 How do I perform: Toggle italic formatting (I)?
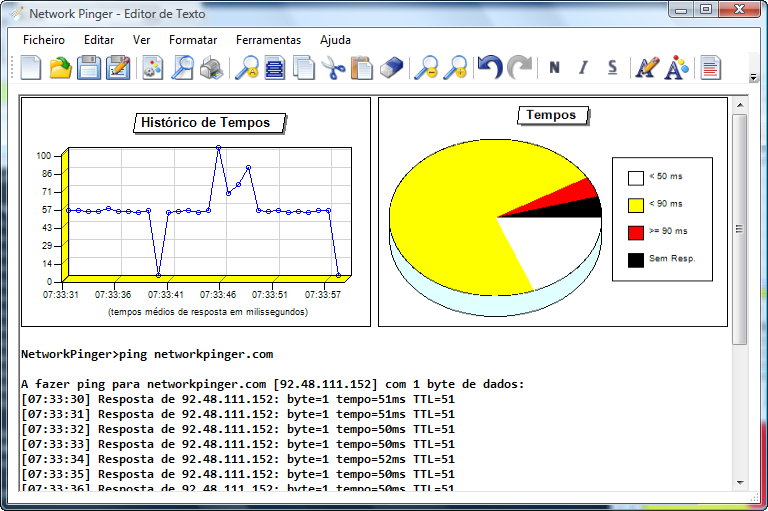click(583, 68)
